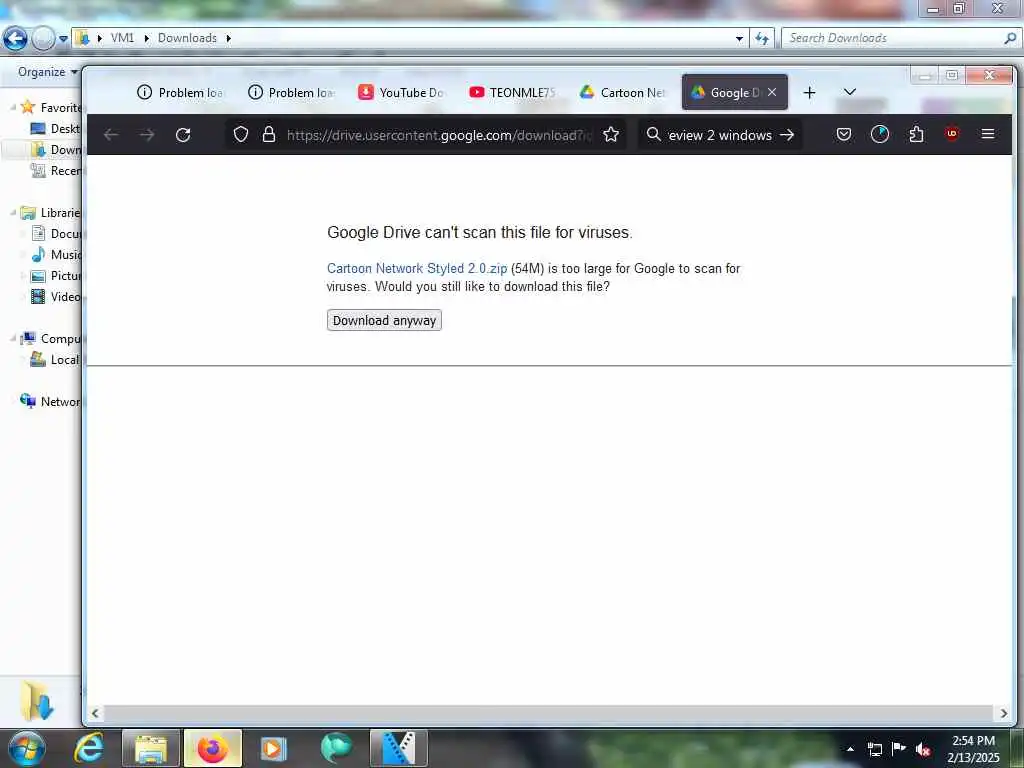This screenshot has width=1024, height=768.
Task: Open Firefox hamburger application menu
Action: coord(987,134)
